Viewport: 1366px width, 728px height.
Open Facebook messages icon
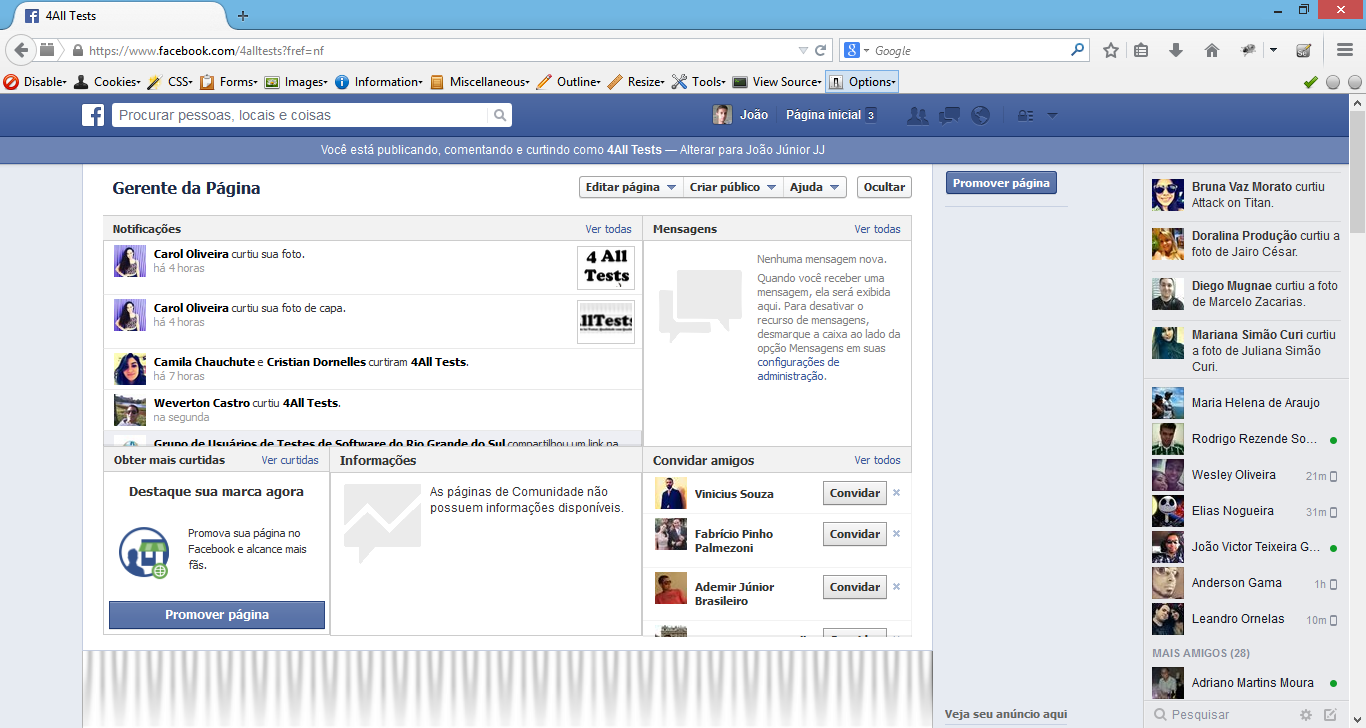(949, 116)
